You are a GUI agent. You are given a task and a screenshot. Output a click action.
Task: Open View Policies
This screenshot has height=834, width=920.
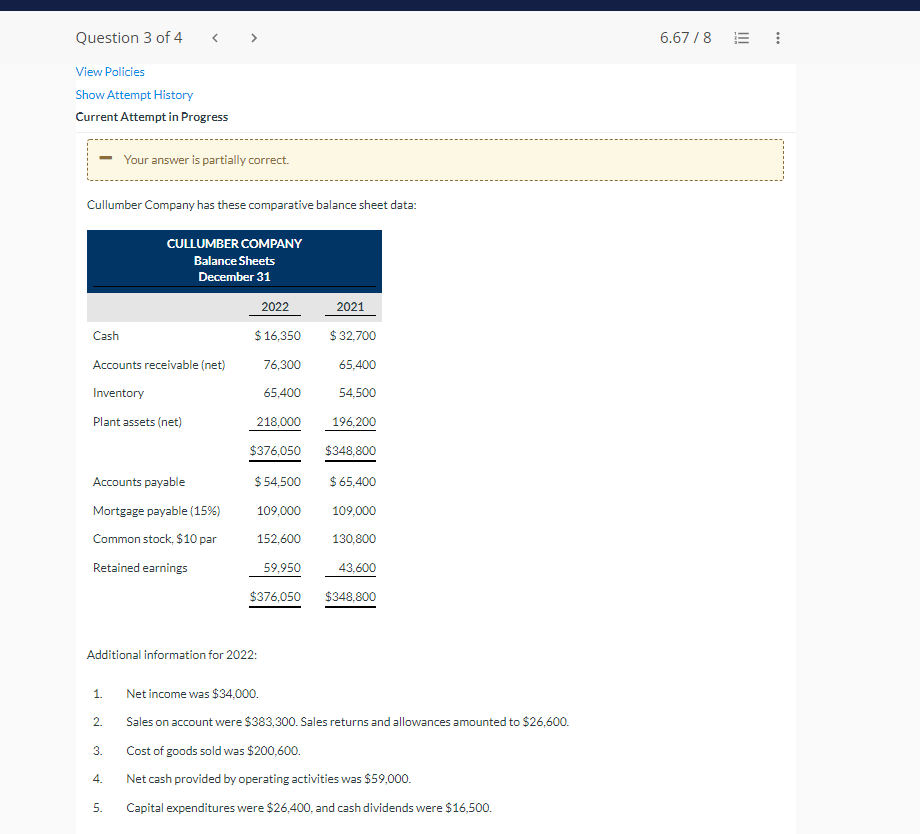110,71
